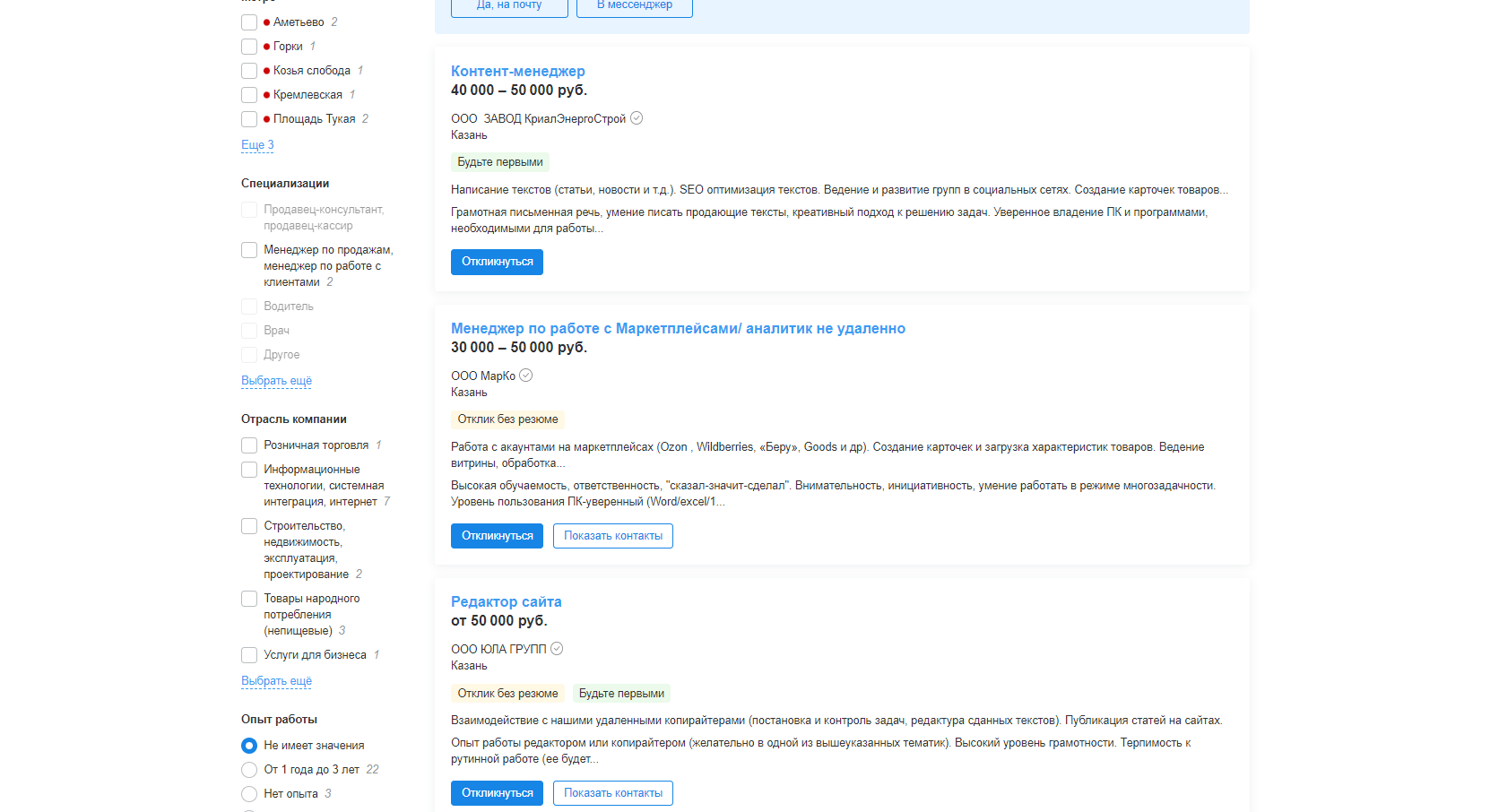Screen dimensions: 1490x812
Task: Click salary 40 000 – 50 000 руб.
Action: coord(519,90)
